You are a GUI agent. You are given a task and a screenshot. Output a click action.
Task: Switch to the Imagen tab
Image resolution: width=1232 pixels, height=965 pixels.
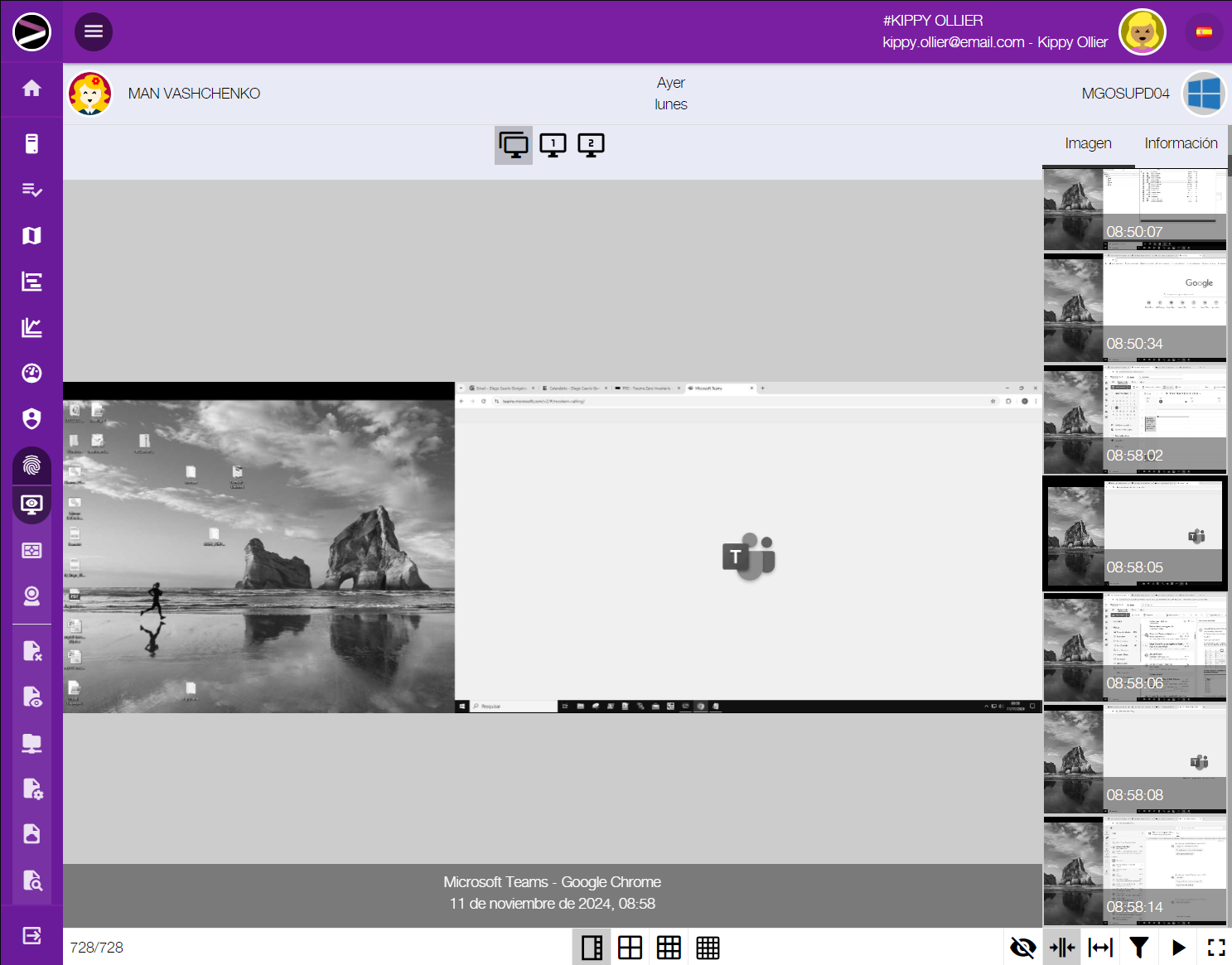pyautogui.click(x=1088, y=143)
